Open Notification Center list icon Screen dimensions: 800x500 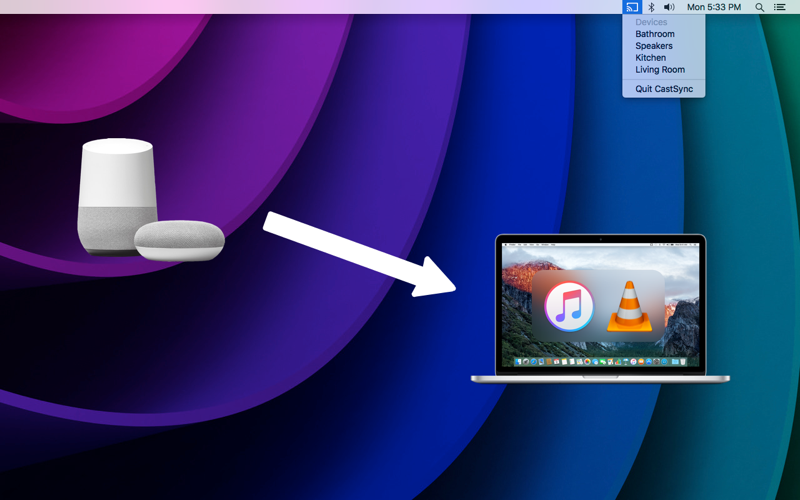[x=780, y=7]
